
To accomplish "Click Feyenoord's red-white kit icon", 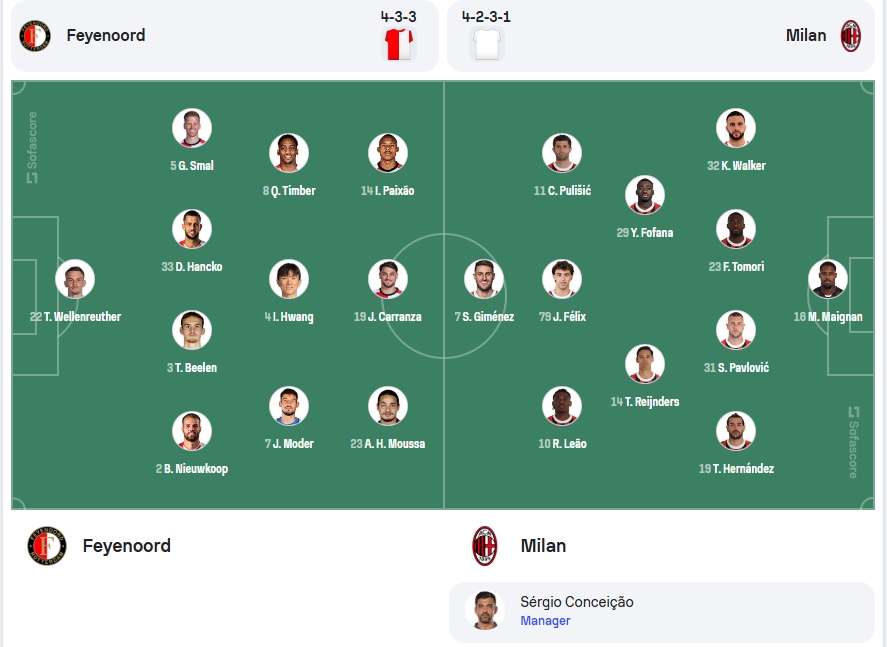I will tap(399, 44).
